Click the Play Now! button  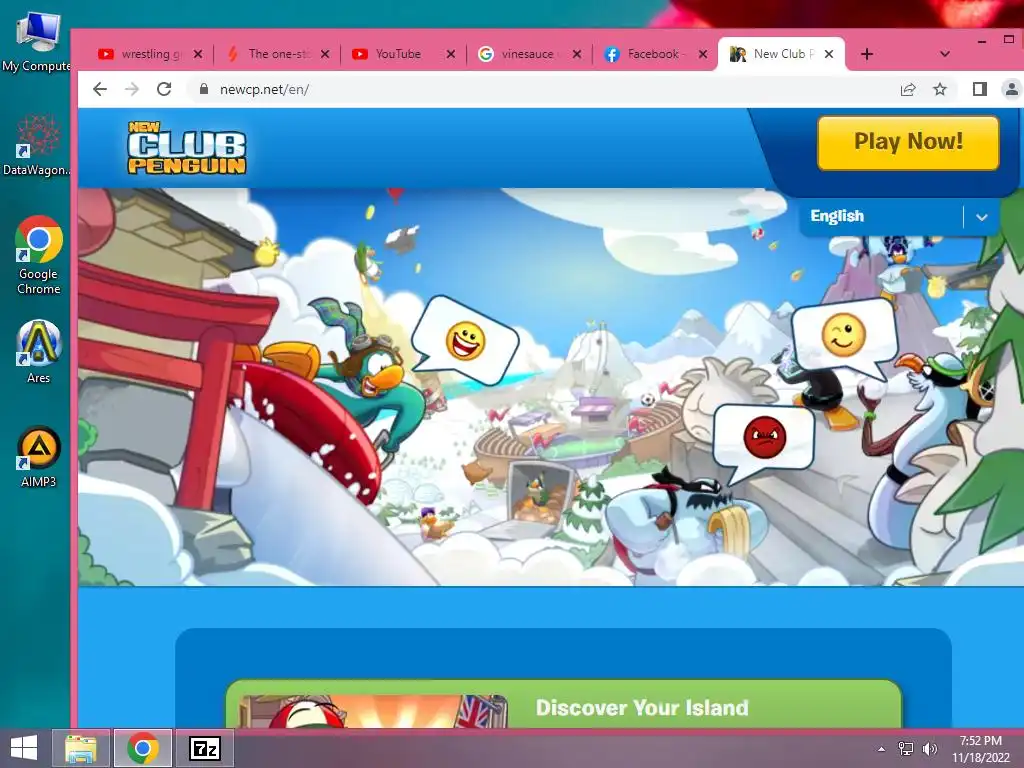908,142
